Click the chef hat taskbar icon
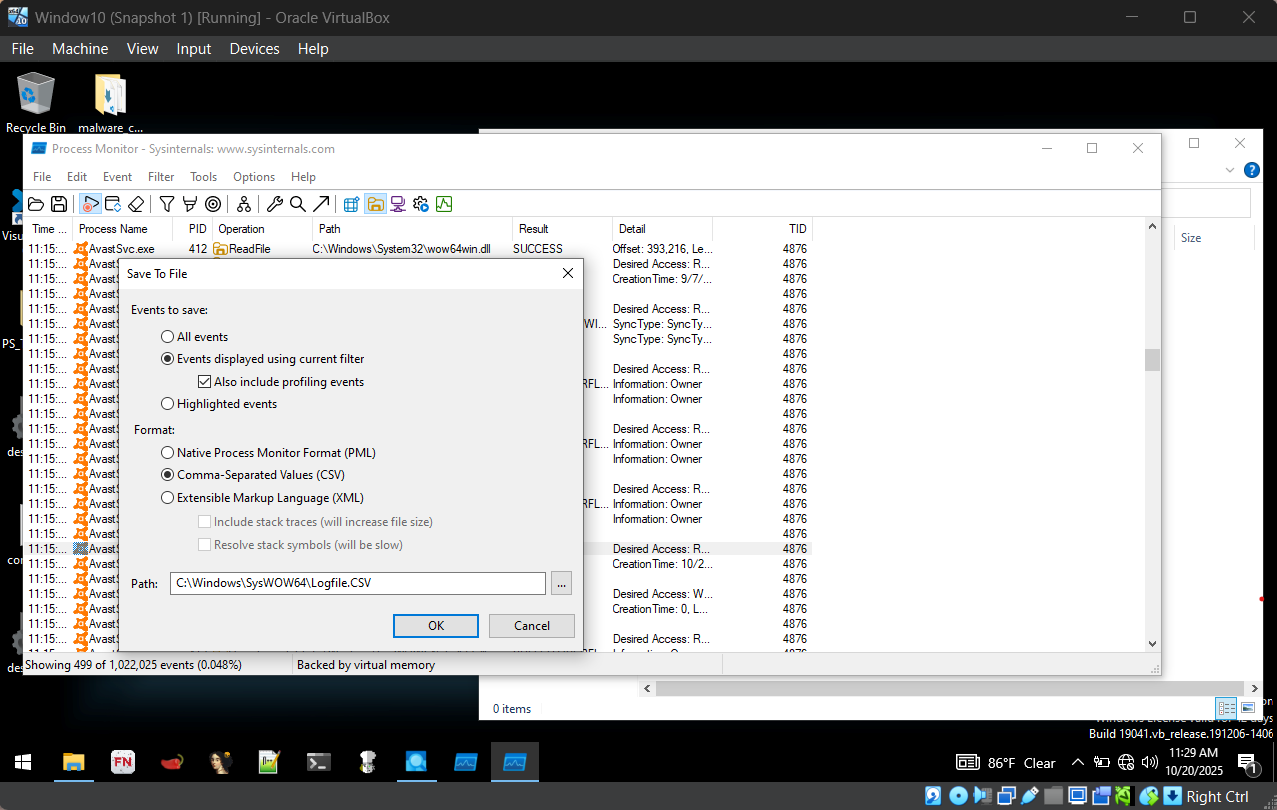 click(367, 762)
